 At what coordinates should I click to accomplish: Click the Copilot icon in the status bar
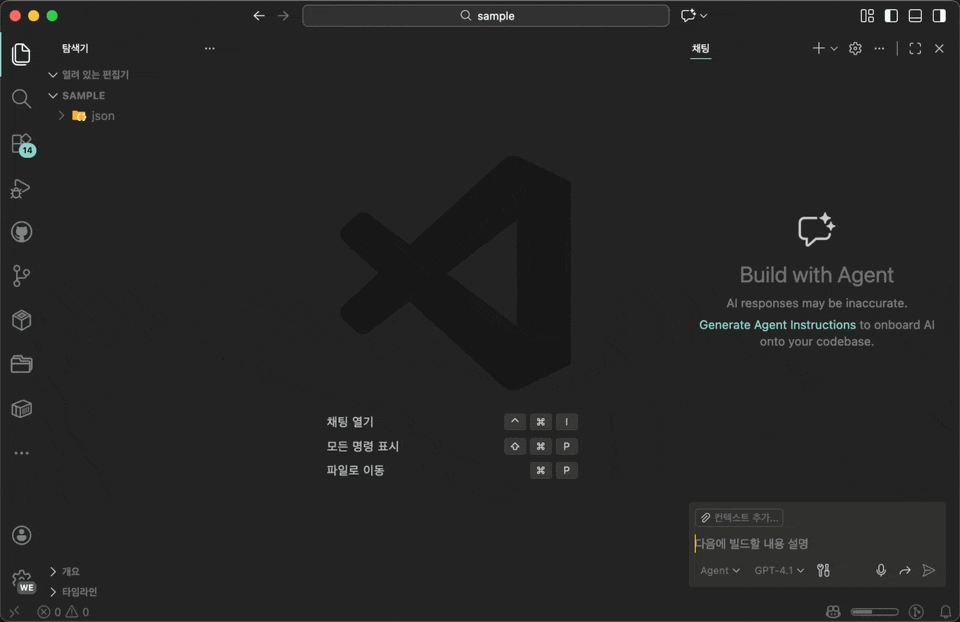click(834, 611)
